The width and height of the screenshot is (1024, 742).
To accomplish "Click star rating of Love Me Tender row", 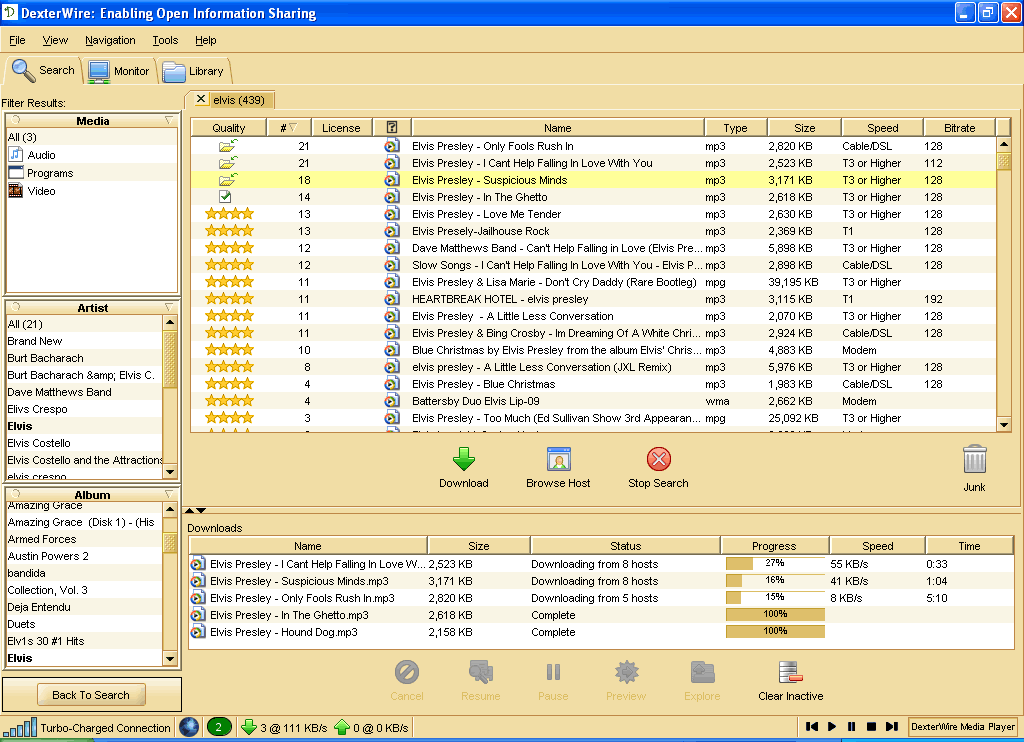I will pyautogui.click(x=229, y=214).
